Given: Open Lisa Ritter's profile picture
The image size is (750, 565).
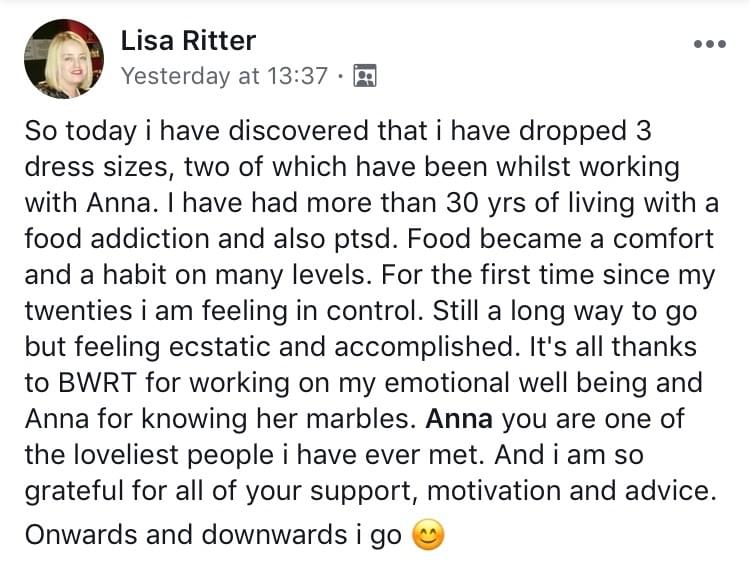Looking at the screenshot, I should [64, 59].
